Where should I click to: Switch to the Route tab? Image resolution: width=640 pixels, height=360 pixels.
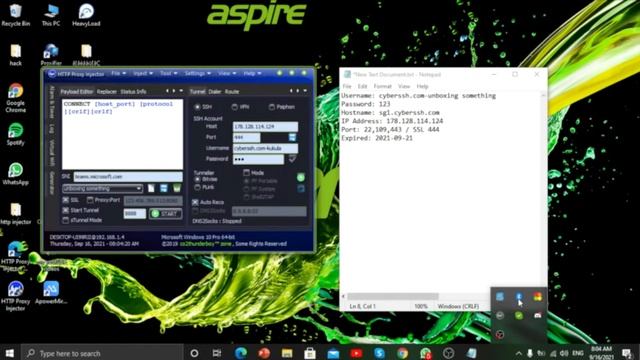pyautogui.click(x=232, y=91)
